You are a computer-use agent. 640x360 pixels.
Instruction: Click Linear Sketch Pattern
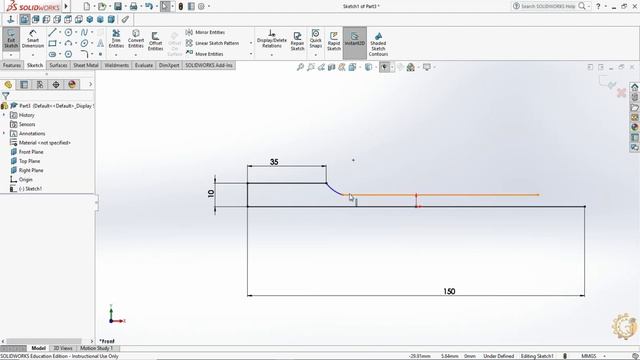212,43
